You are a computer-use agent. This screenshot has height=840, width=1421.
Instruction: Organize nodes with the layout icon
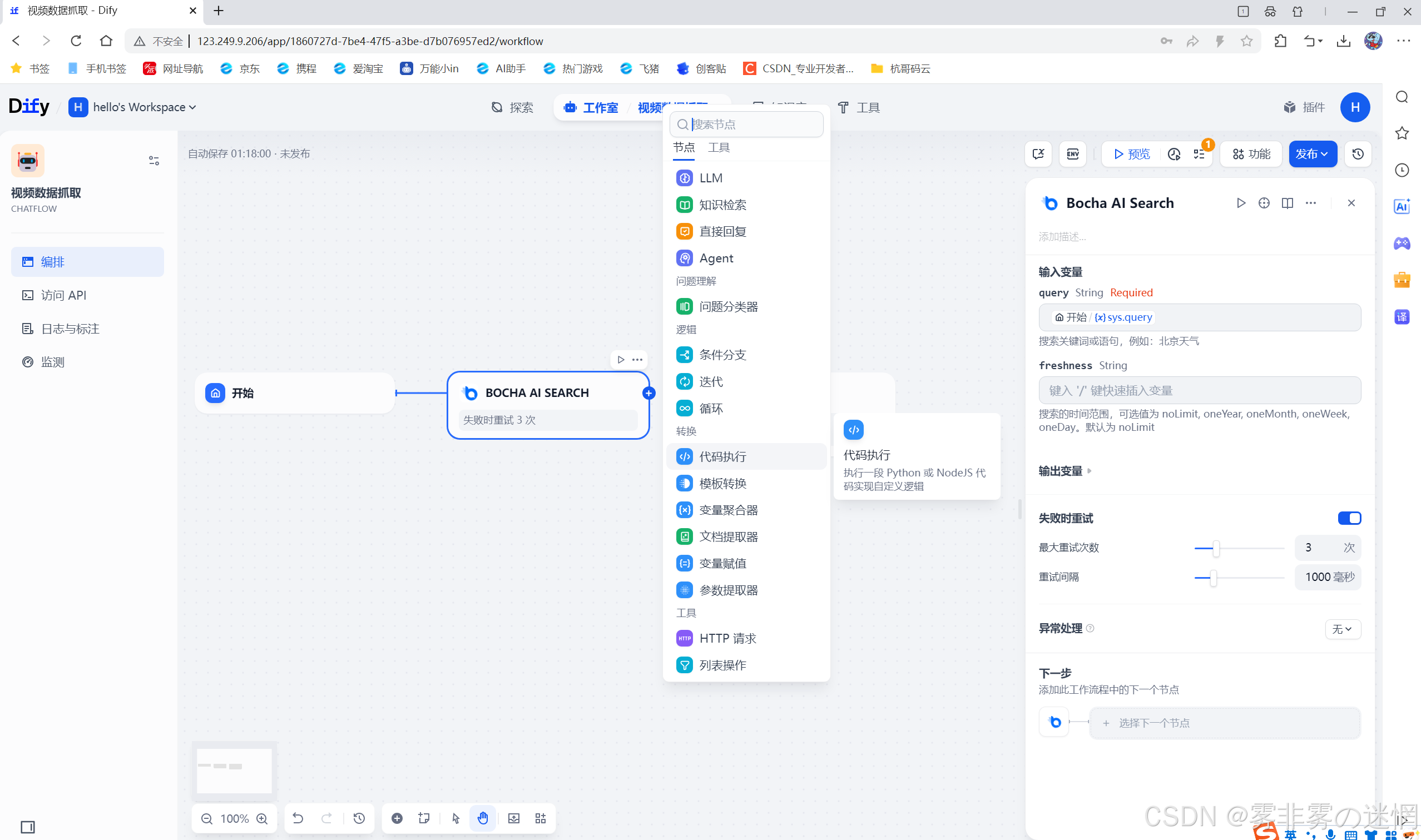[x=541, y=818]
